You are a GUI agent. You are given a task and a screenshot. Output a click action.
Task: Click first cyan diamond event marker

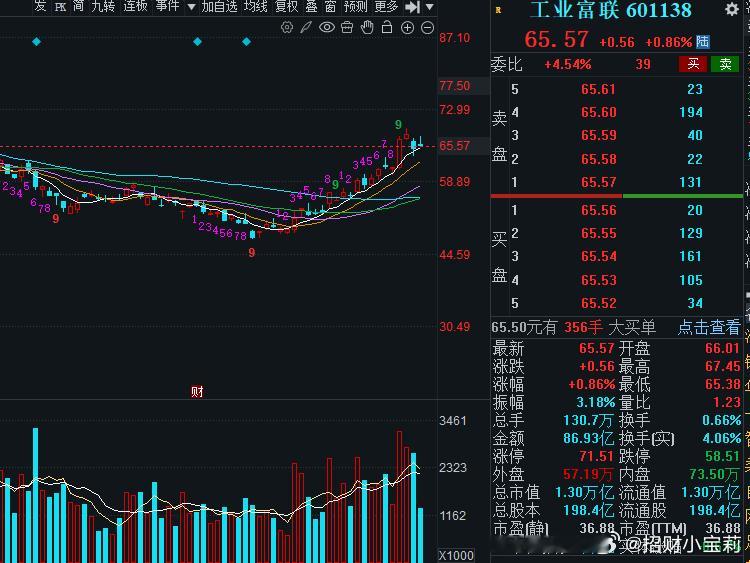point(36,42)
